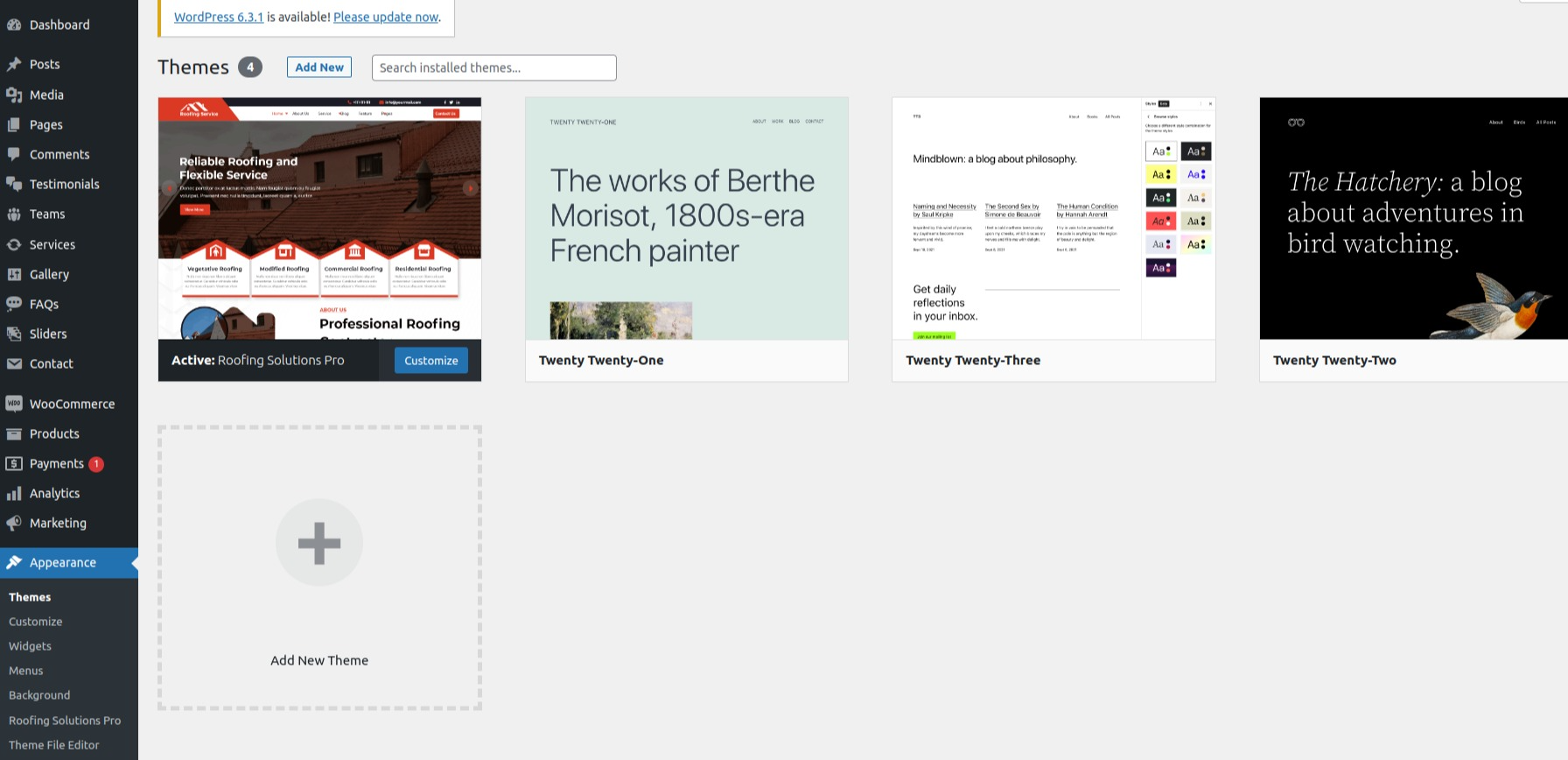The height and width of the screenshot is (760, 1568).
Task: Click the Add New Theme placeholder text
Action: (x=319, y=660)
